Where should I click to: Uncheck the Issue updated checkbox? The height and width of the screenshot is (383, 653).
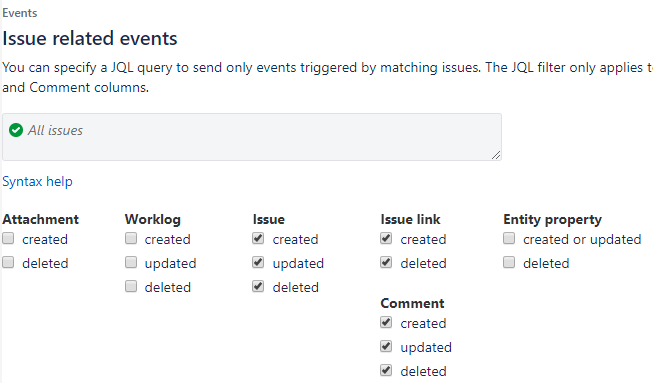(x=258, y=262)
